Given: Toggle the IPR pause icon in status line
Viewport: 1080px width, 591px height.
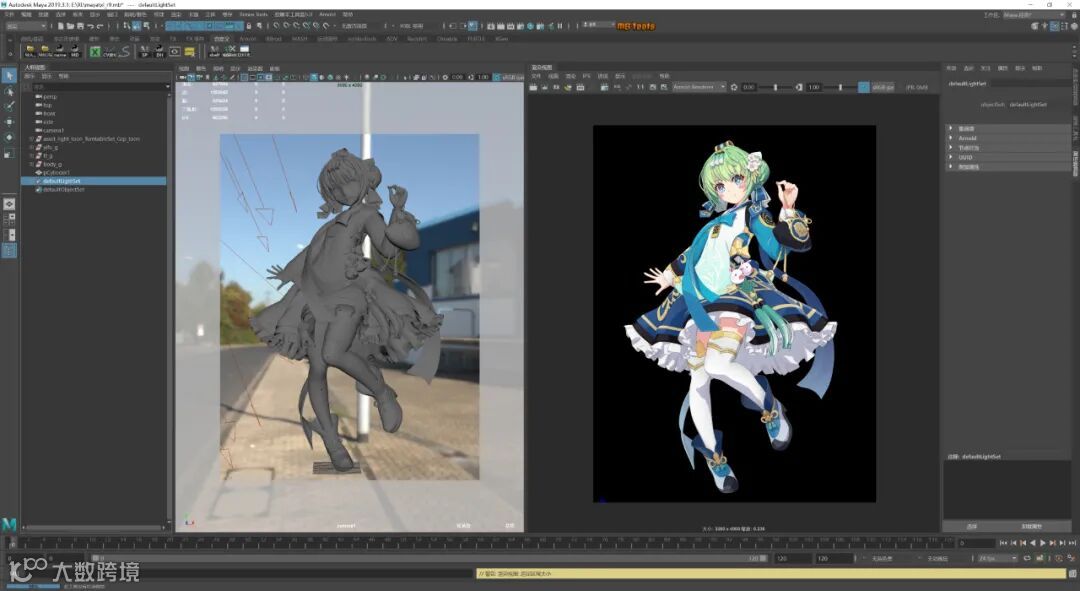Looking at the screenshot, I should pos(560,26).
